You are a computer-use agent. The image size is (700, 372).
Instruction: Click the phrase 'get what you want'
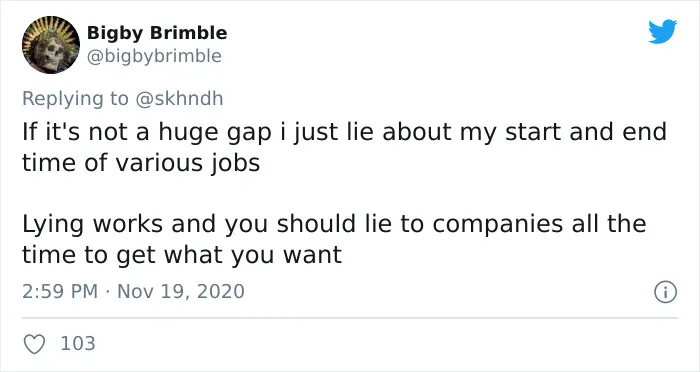click(x=229, y=256)
